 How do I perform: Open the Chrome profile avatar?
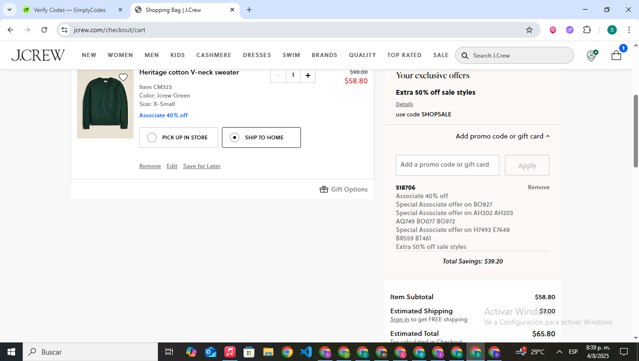click(x=612, y=30)
